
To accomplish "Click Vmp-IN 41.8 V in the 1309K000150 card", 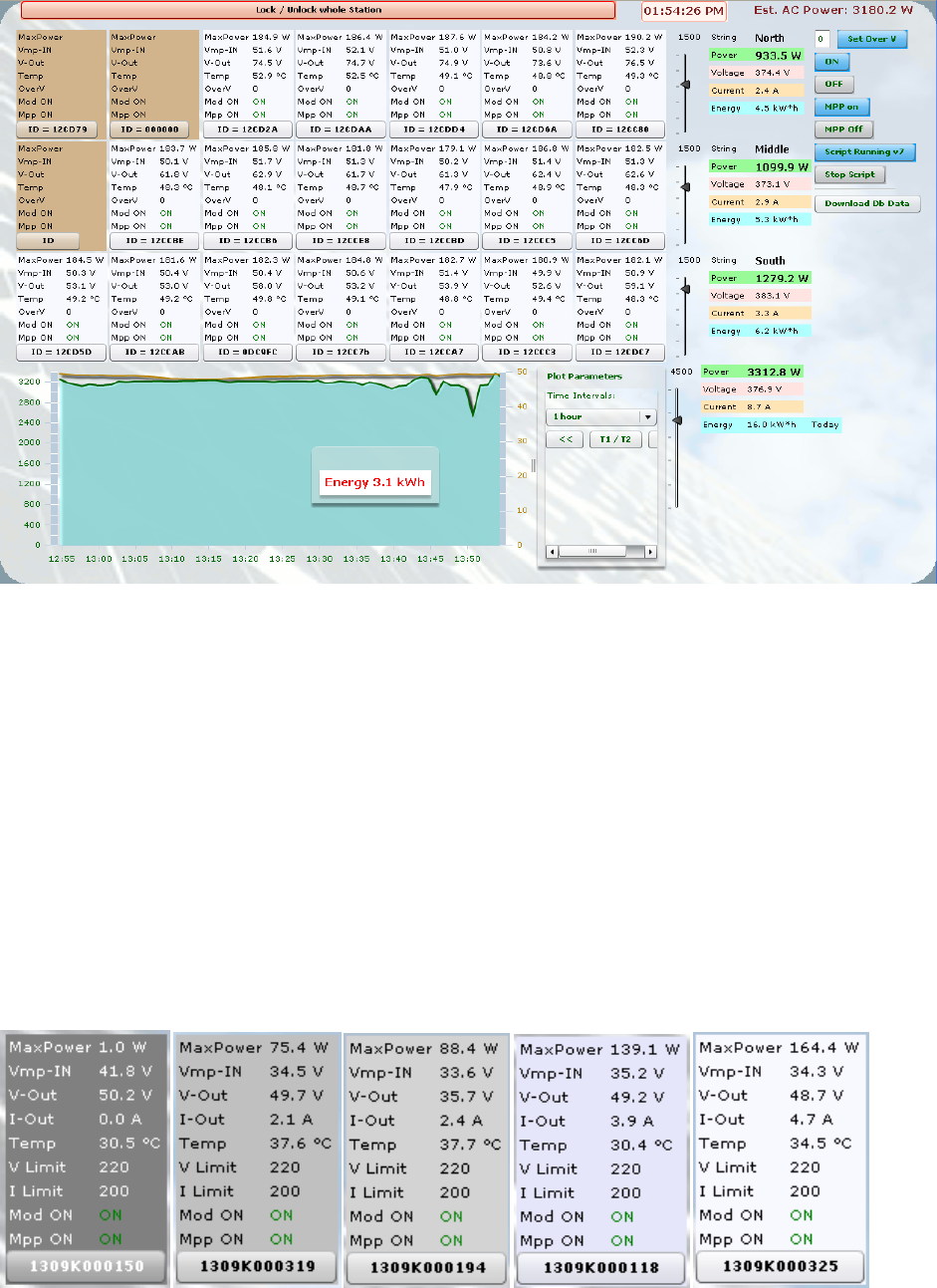I will (x=81, y=1071).
